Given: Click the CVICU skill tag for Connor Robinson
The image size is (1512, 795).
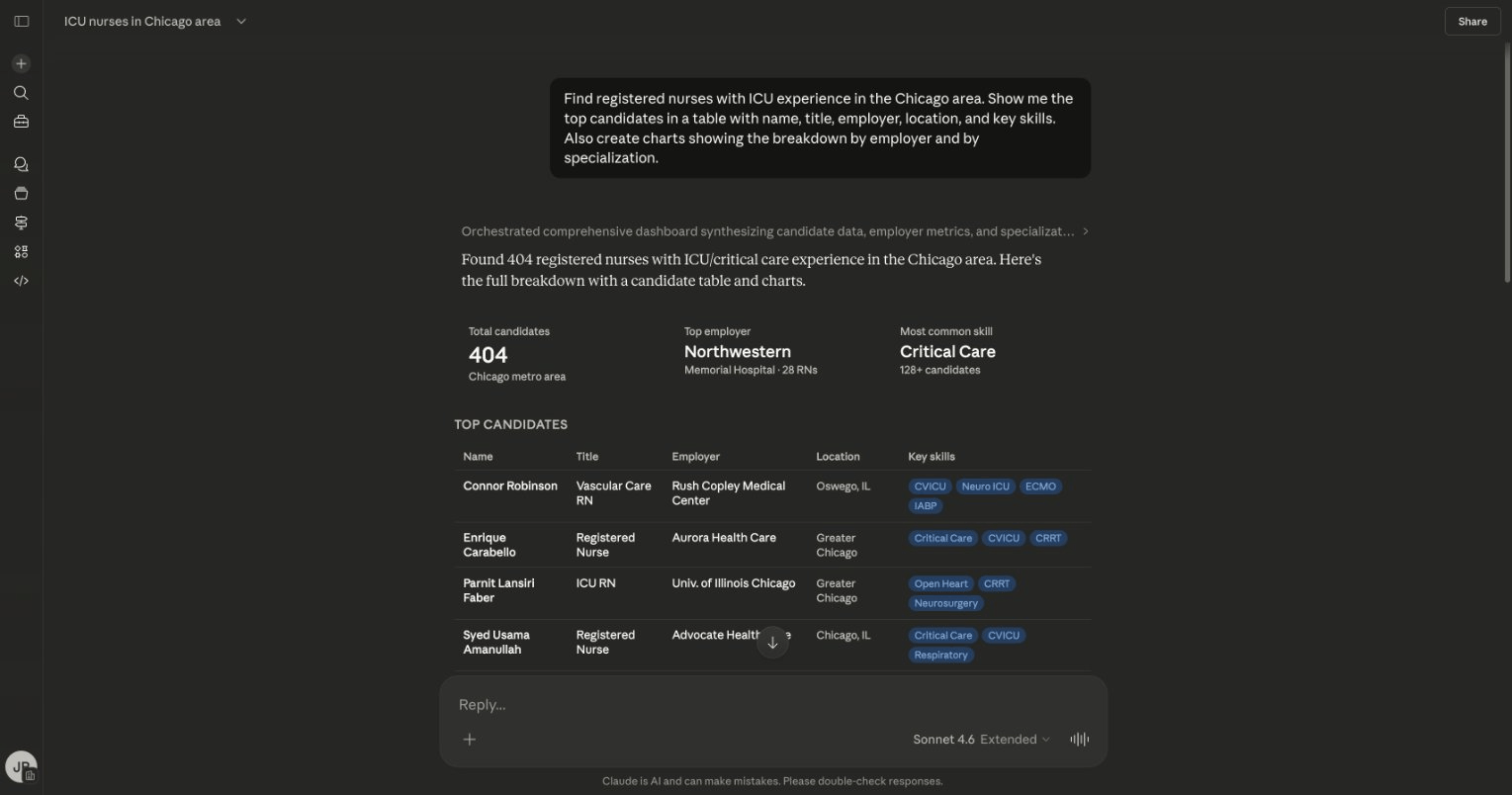Looking at the screenshot, I should [930, 486].
